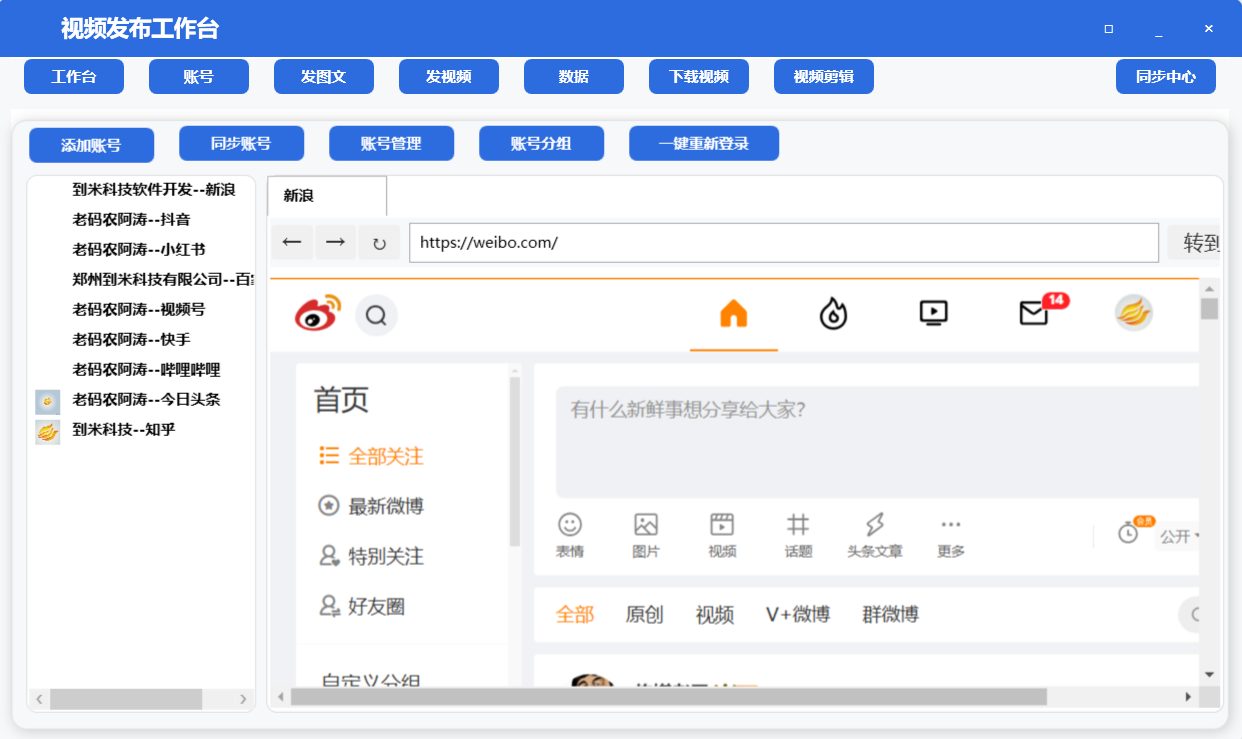Click account list scrollbar right arrow

pos(243,699)
